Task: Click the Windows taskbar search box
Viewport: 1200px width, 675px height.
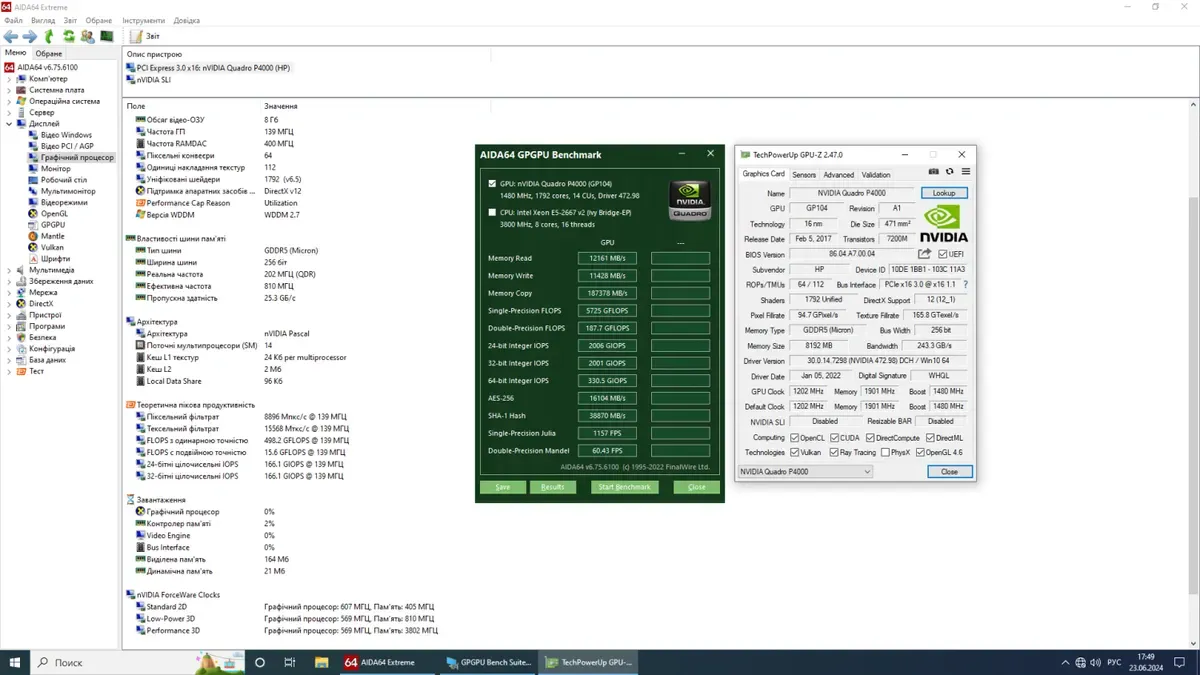Action: point(110,662)
